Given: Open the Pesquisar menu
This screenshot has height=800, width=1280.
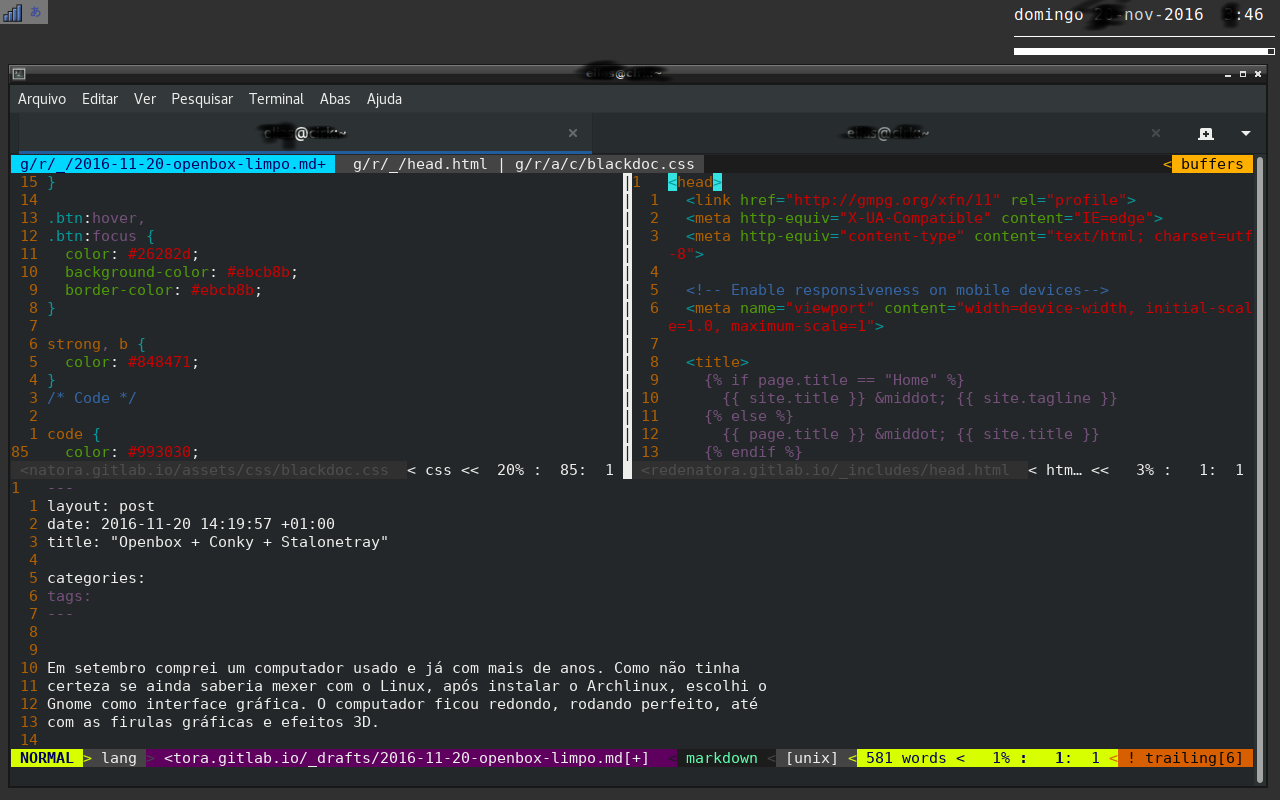Looking at the screenshot, I should [202, 99].
